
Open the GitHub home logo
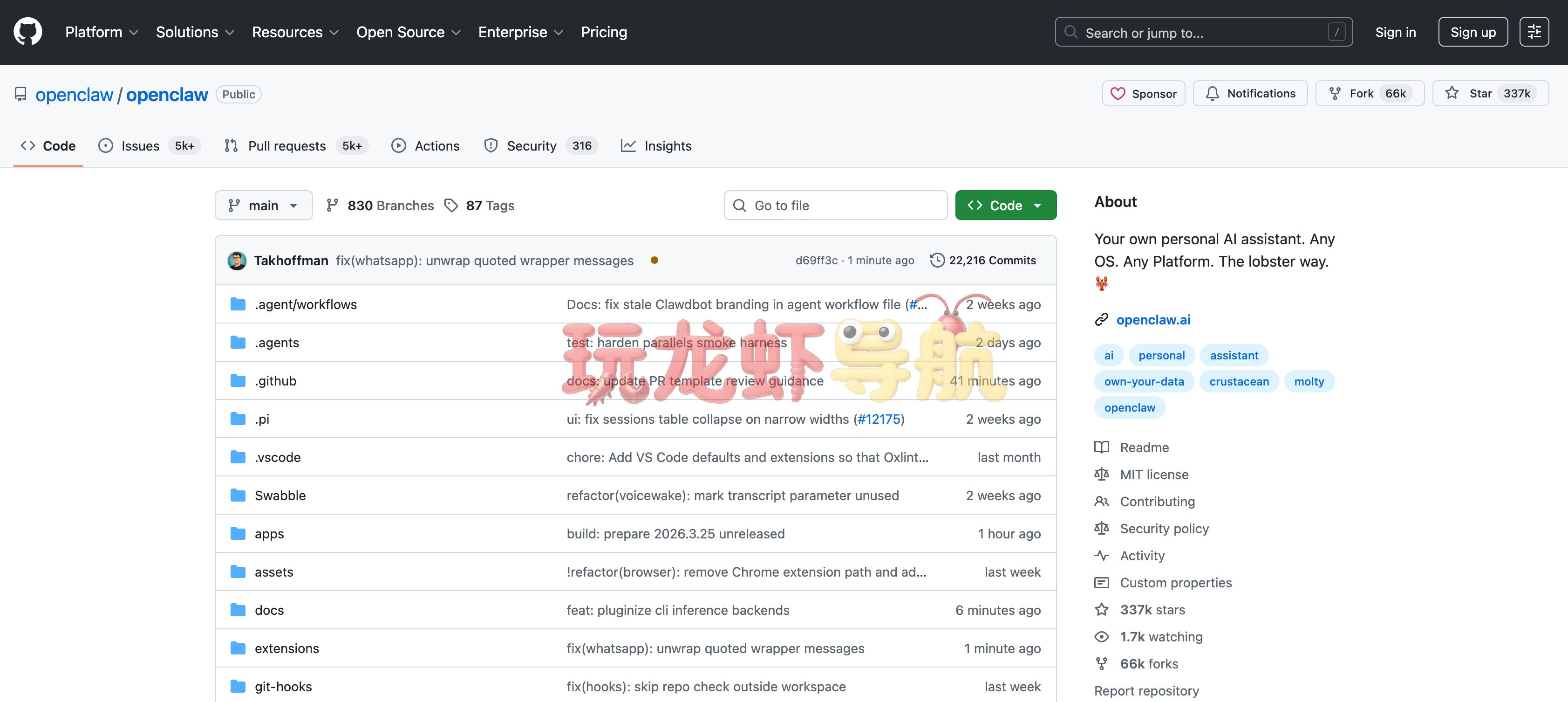[28, 32]
